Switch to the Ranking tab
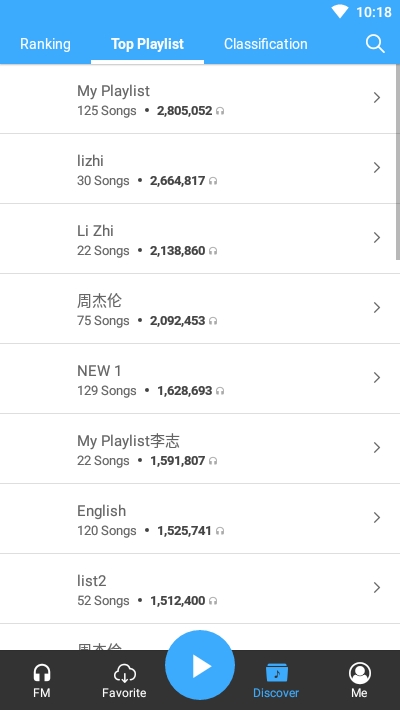 coord(45,44)
